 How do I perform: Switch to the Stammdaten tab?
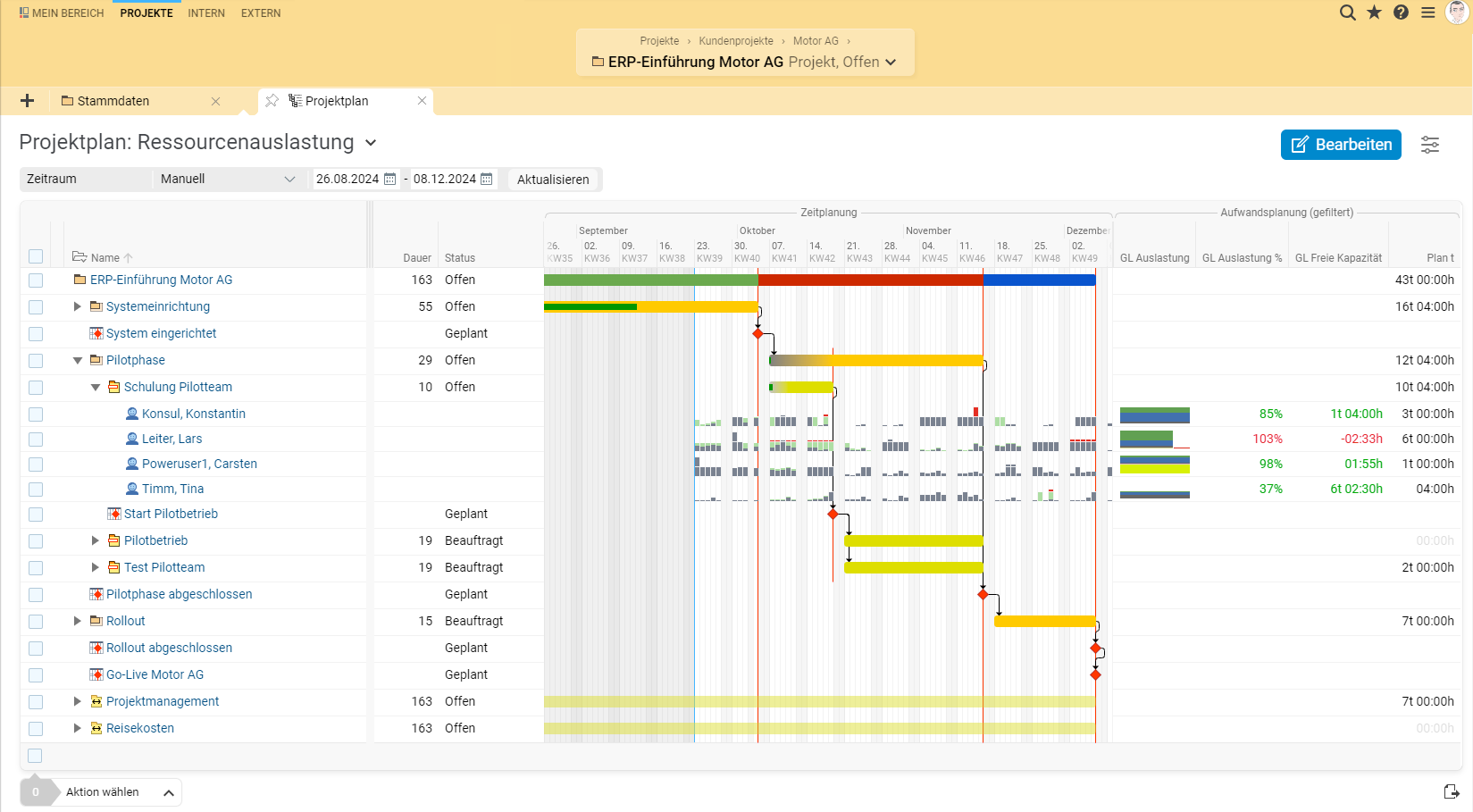click(x=113, y=101)
